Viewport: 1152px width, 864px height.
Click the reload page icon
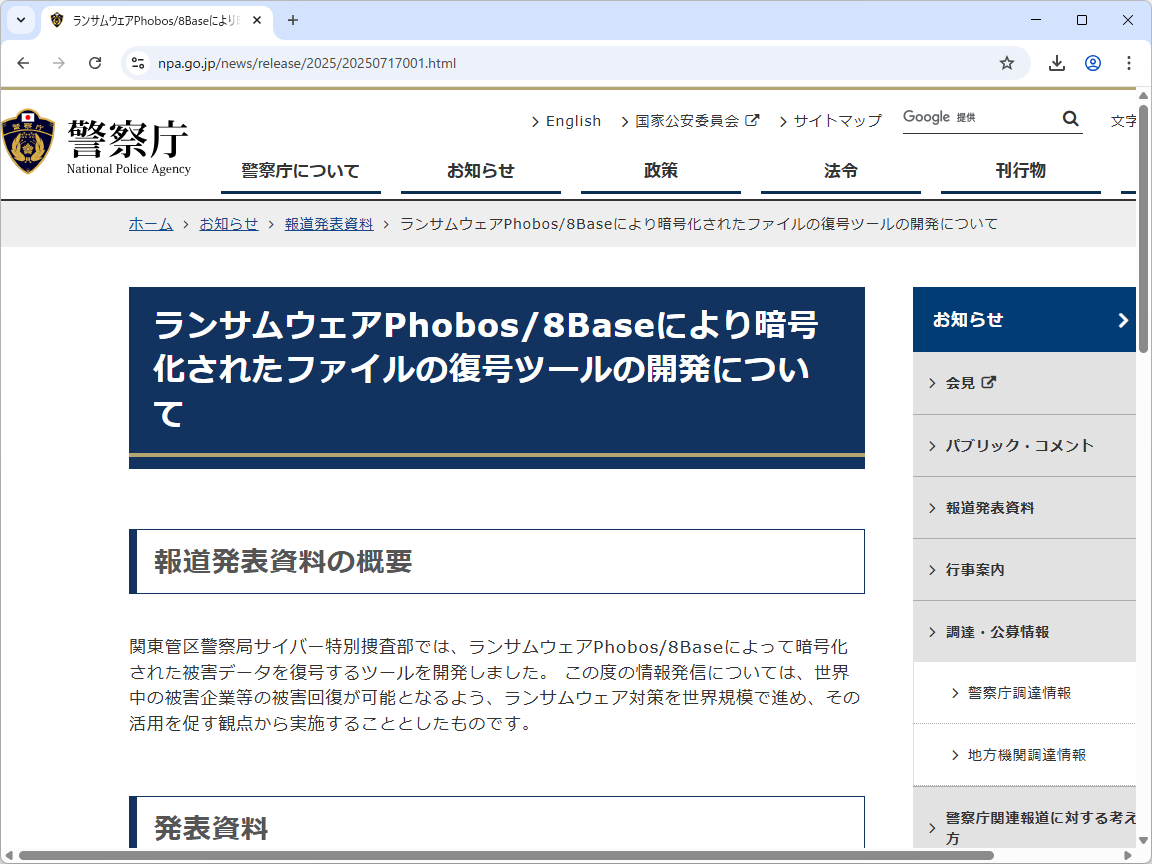pos(95,62)
